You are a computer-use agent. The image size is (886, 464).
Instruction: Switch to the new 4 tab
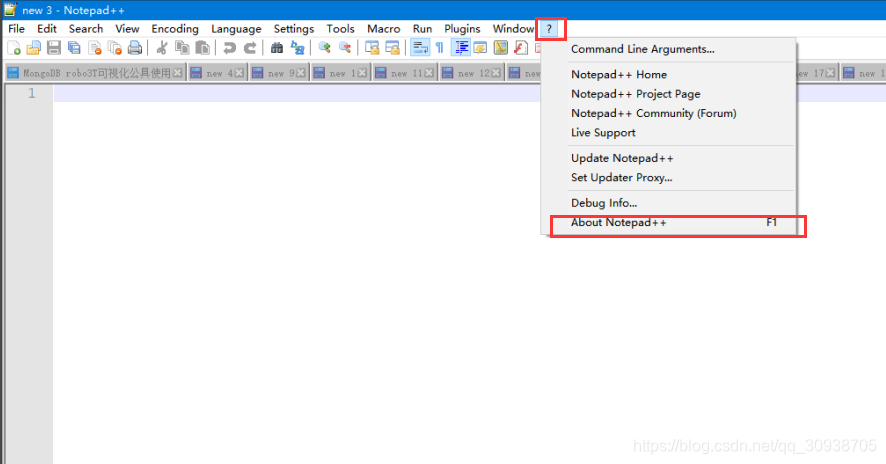point(218,73)
